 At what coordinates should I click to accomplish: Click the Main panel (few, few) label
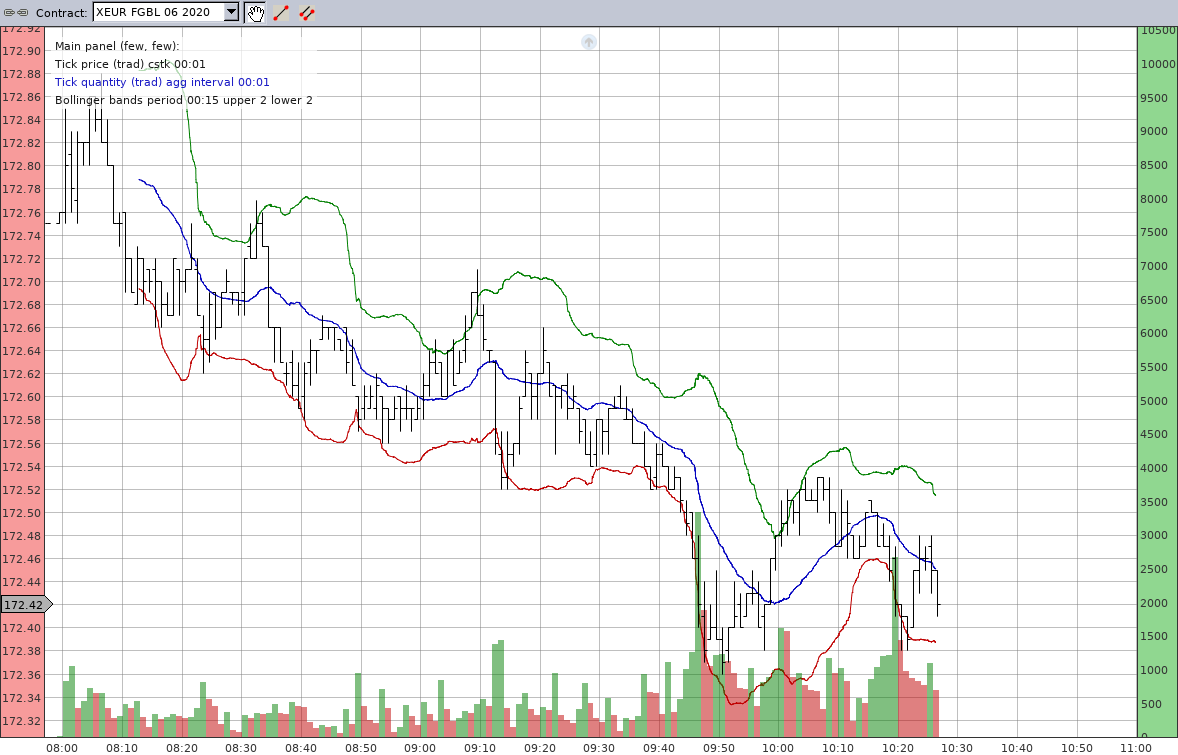(117, 47)
